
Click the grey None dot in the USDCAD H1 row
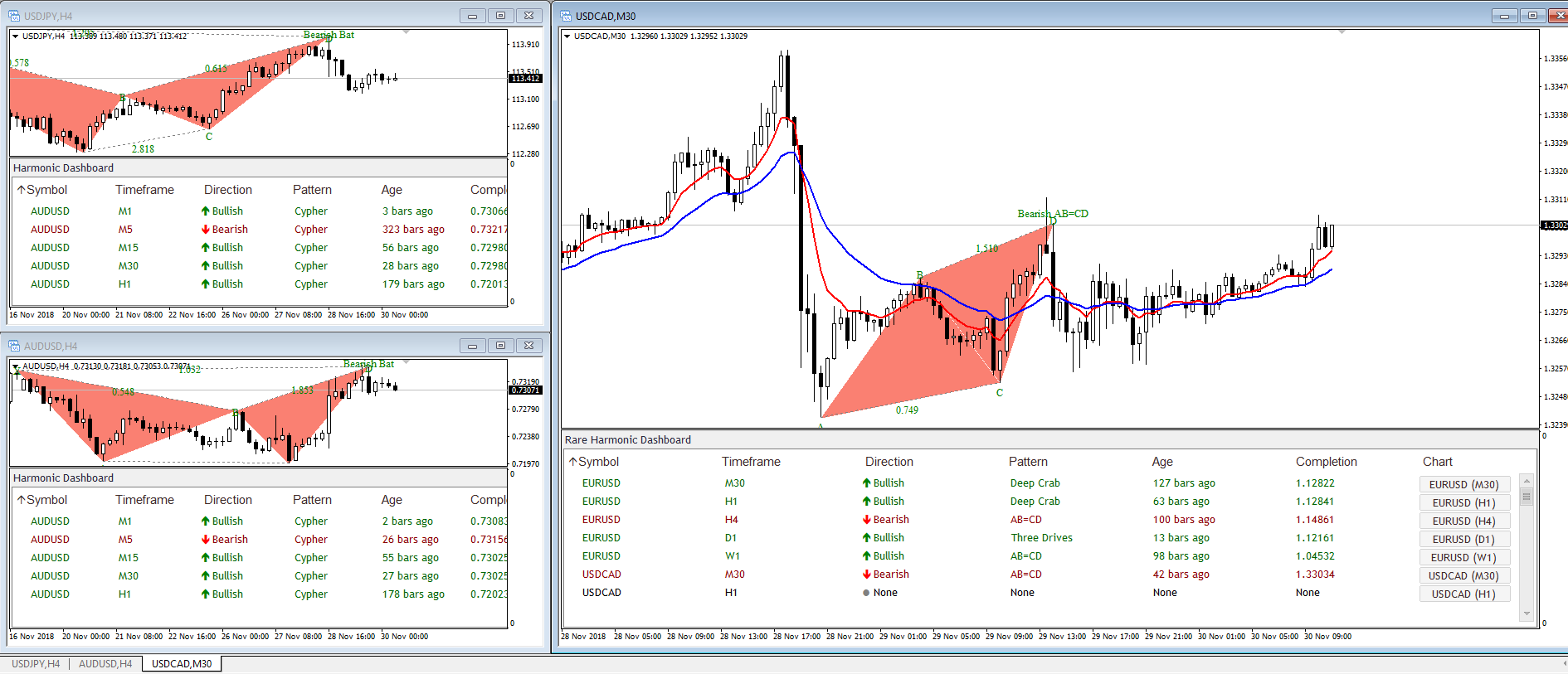pos(866,593)
